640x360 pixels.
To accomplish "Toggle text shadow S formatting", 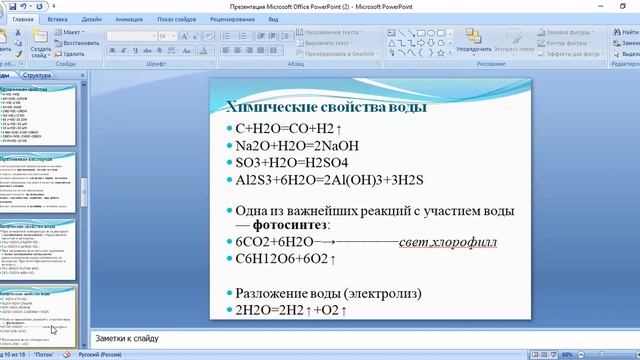I will (x=160, y=51).
